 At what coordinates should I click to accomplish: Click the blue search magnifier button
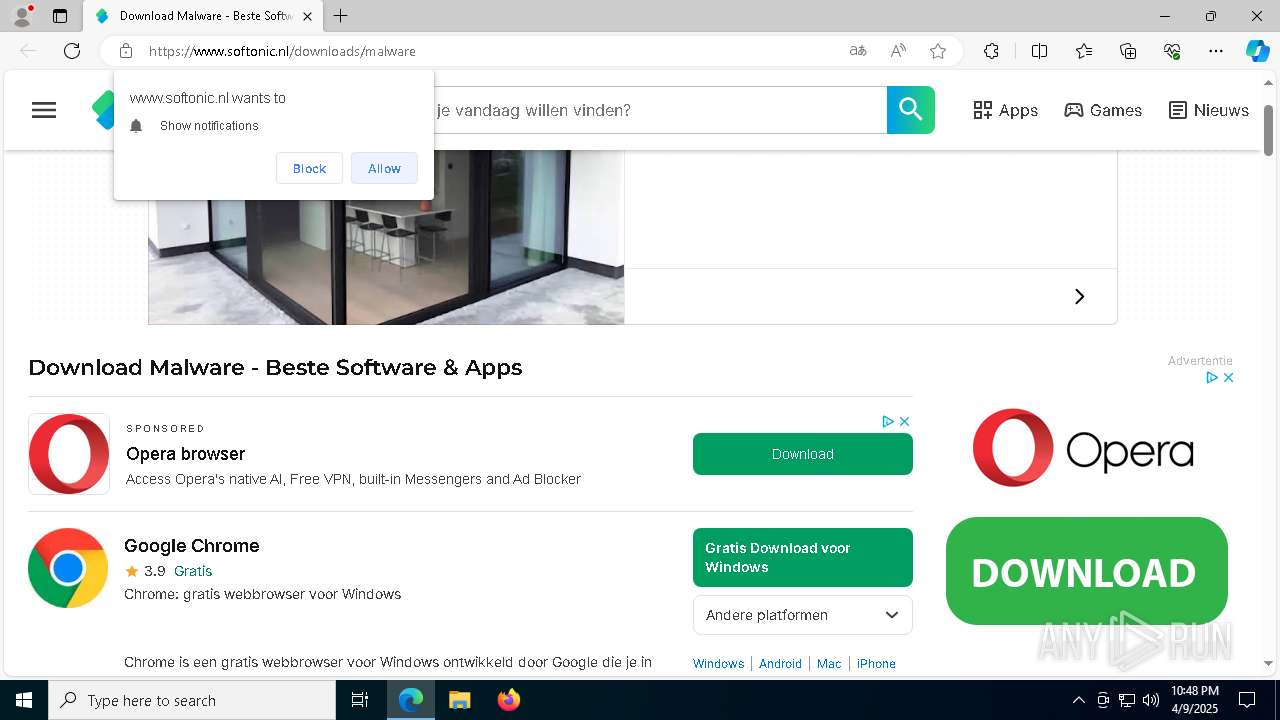click(x=911, y=110)
